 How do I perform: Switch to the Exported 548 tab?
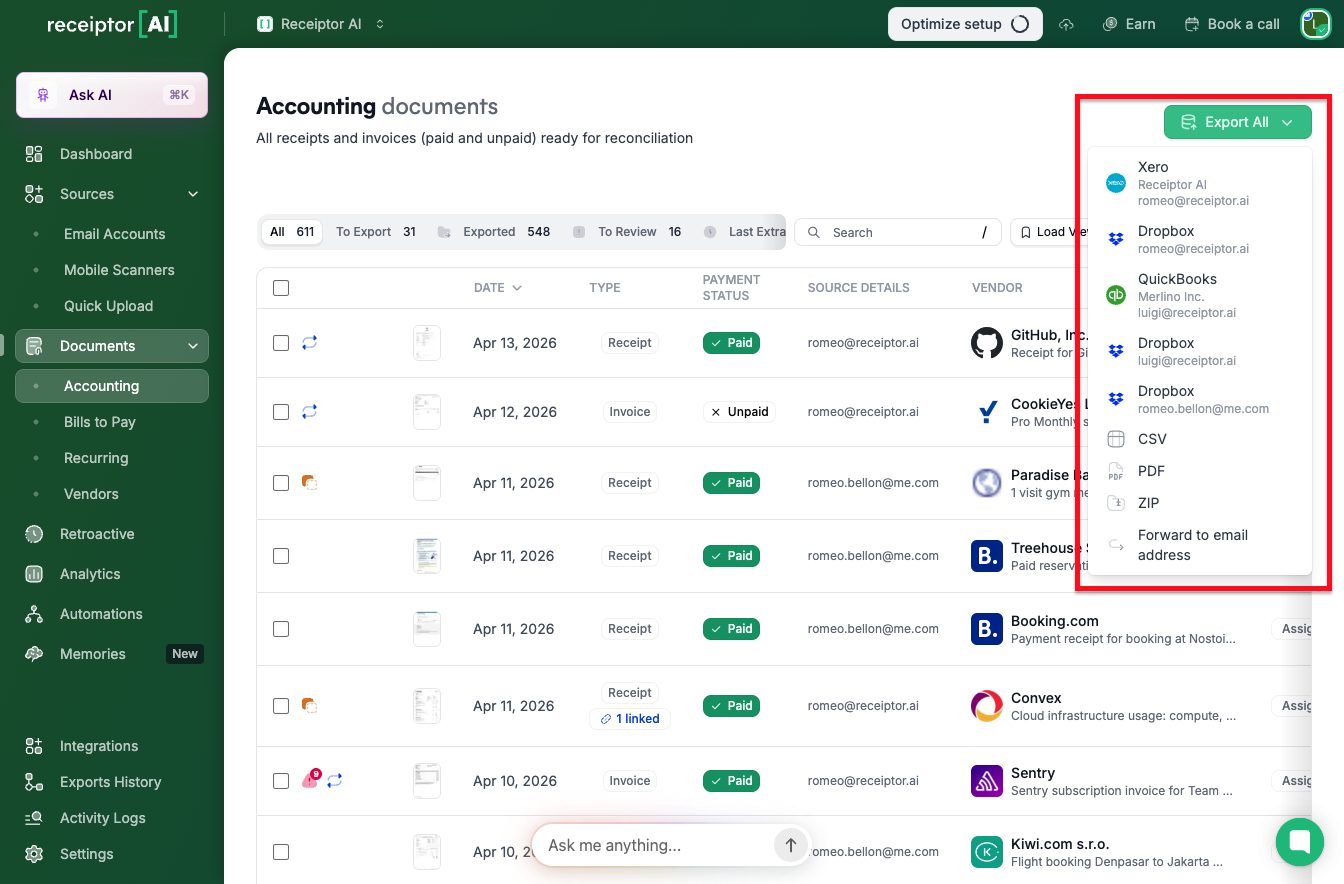[x=496, y=232]
